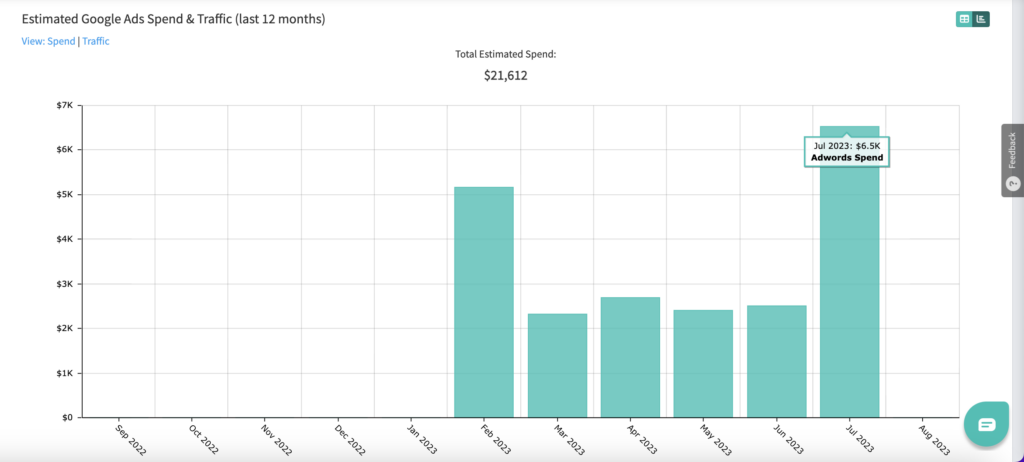1024x462 pixels.
Task: Click the May 2023 spend bar
Action: pyautogui.click(x=703, y=364)
